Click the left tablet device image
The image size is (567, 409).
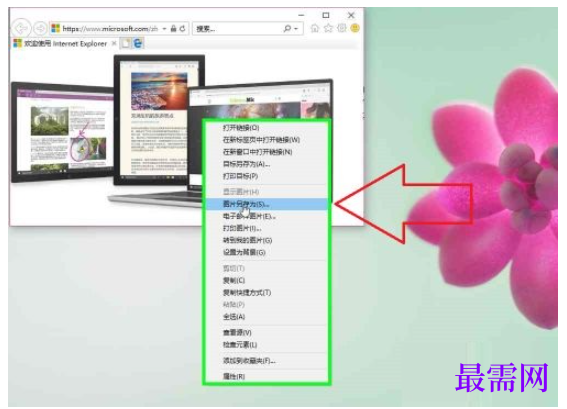click(x=63, y=132)
